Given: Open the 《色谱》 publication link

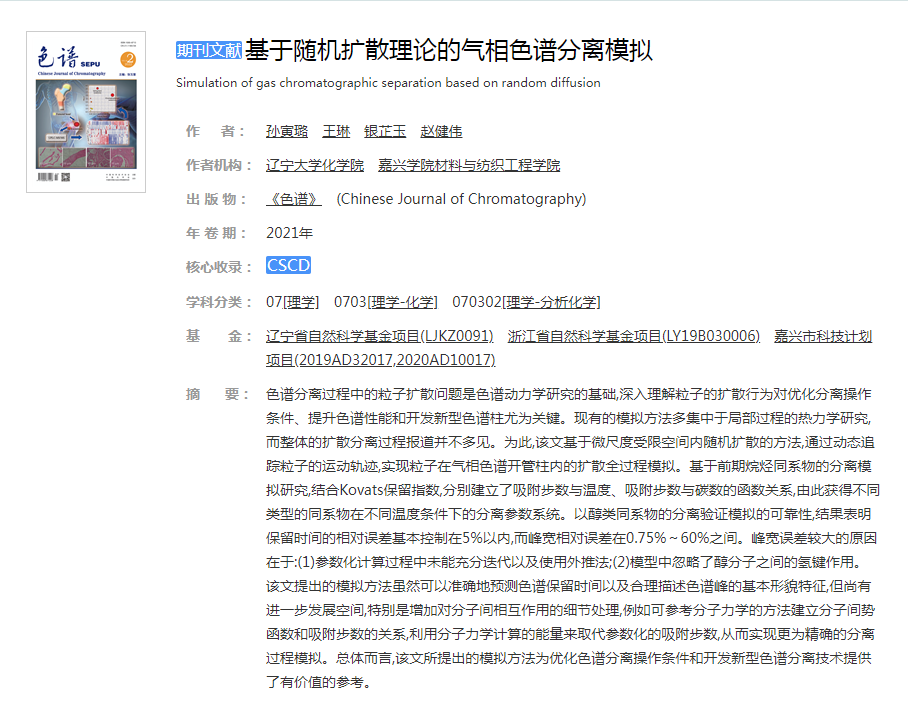Looking at the screenshot, I should (x=294, y=199).
